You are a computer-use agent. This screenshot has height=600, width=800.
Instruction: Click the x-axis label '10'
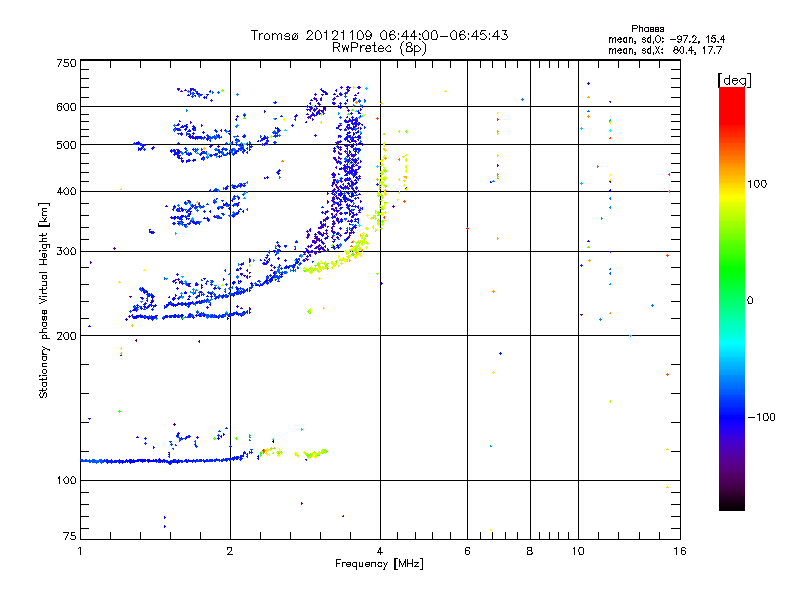[578, 551]
